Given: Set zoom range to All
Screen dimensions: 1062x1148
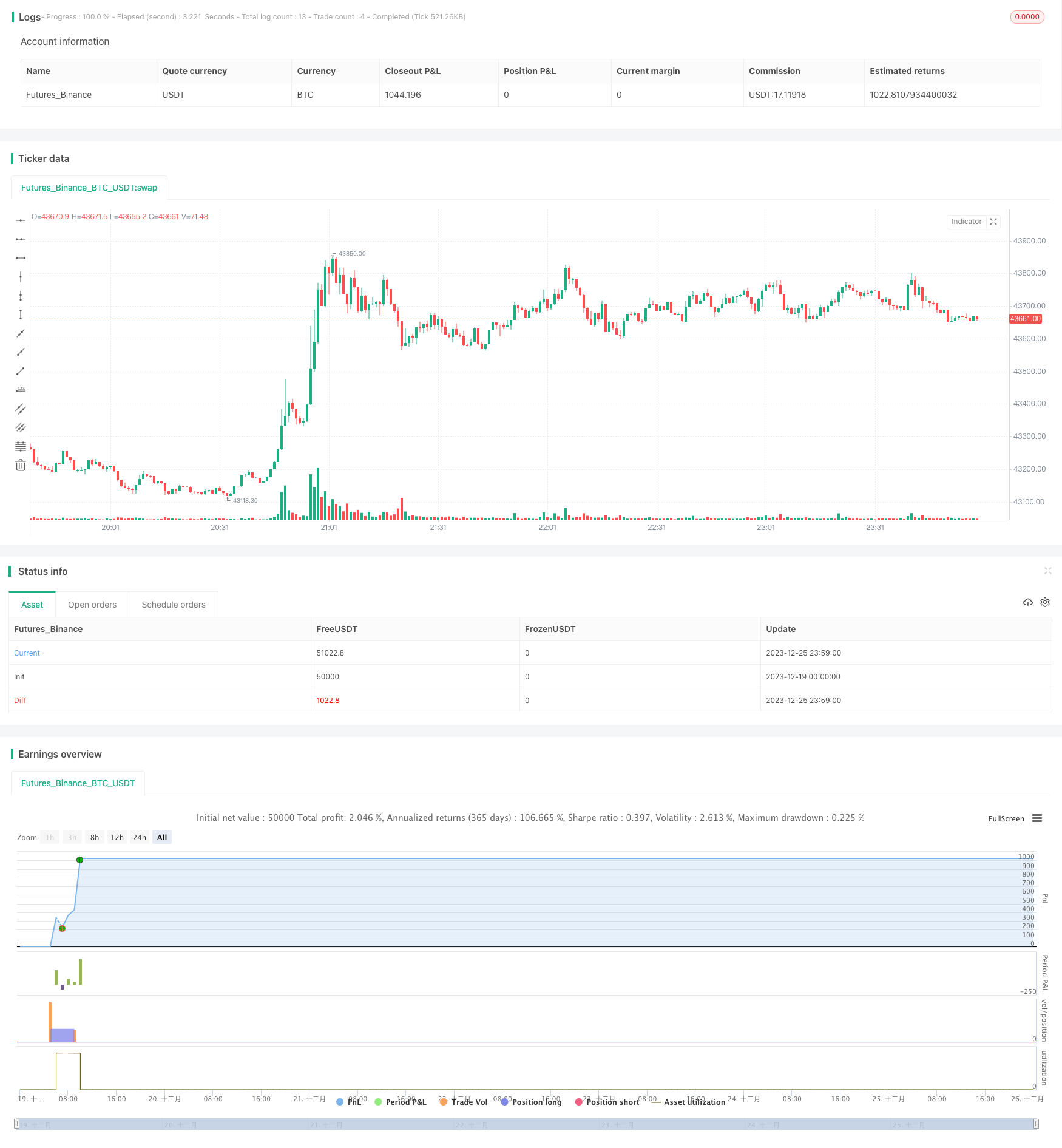Looking at the screenshot, I should [x=162, y=837].
